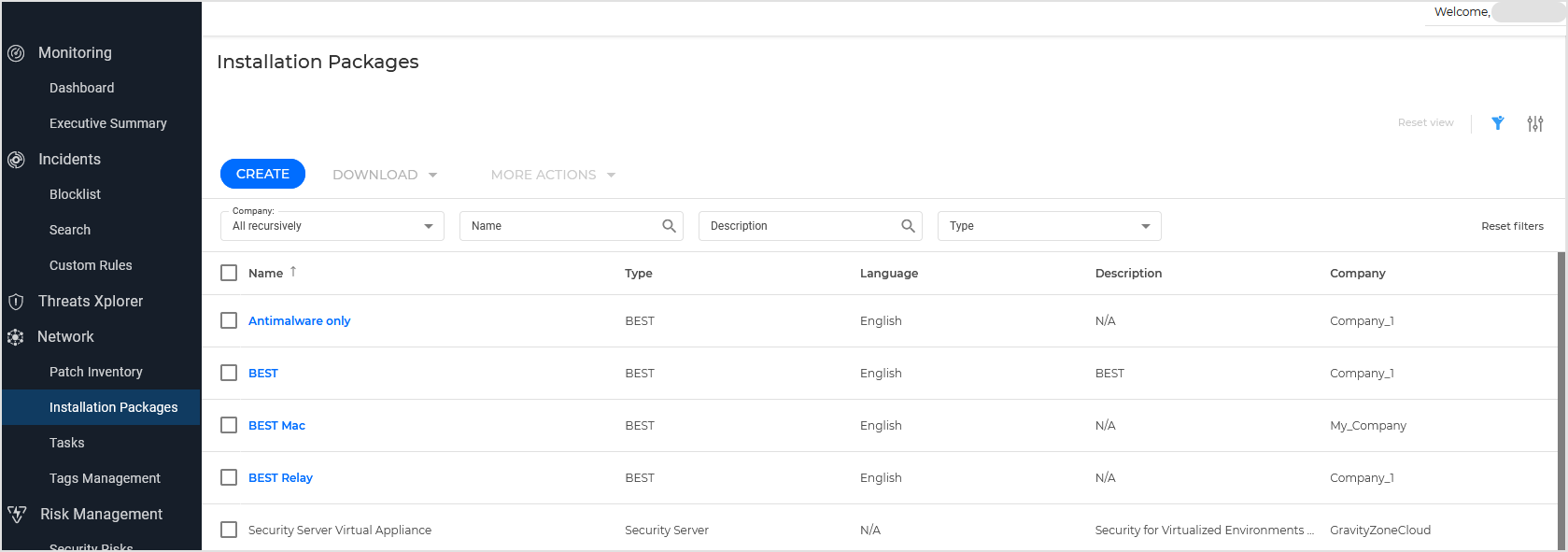Check the Antimalware only row checkbox

(x=229, y=320)
